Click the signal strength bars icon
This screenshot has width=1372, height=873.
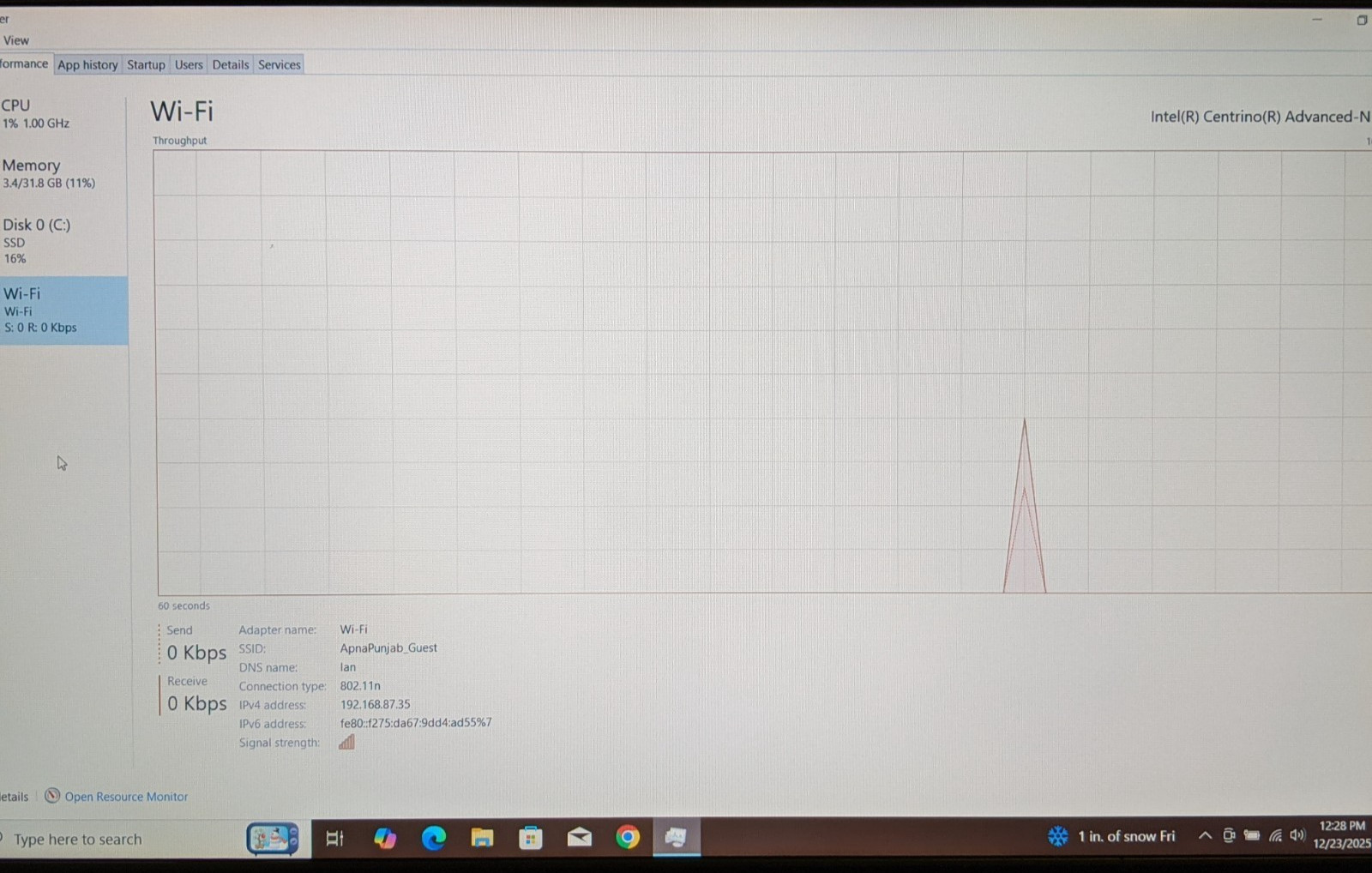tap(346, 742)
